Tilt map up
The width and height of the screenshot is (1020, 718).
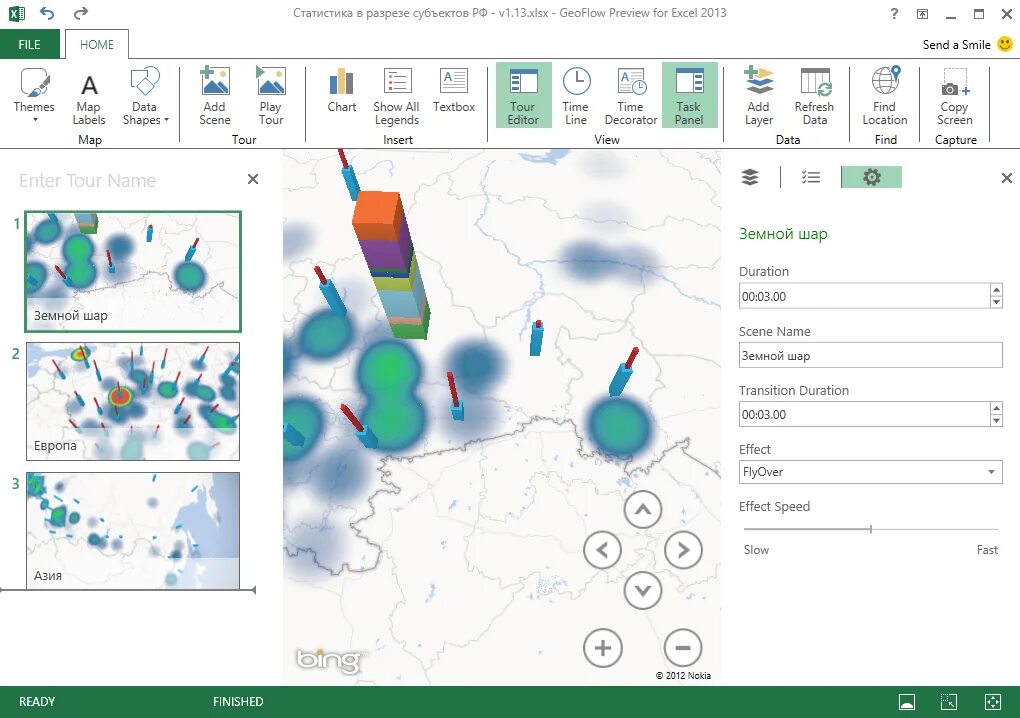click(643, 509)
